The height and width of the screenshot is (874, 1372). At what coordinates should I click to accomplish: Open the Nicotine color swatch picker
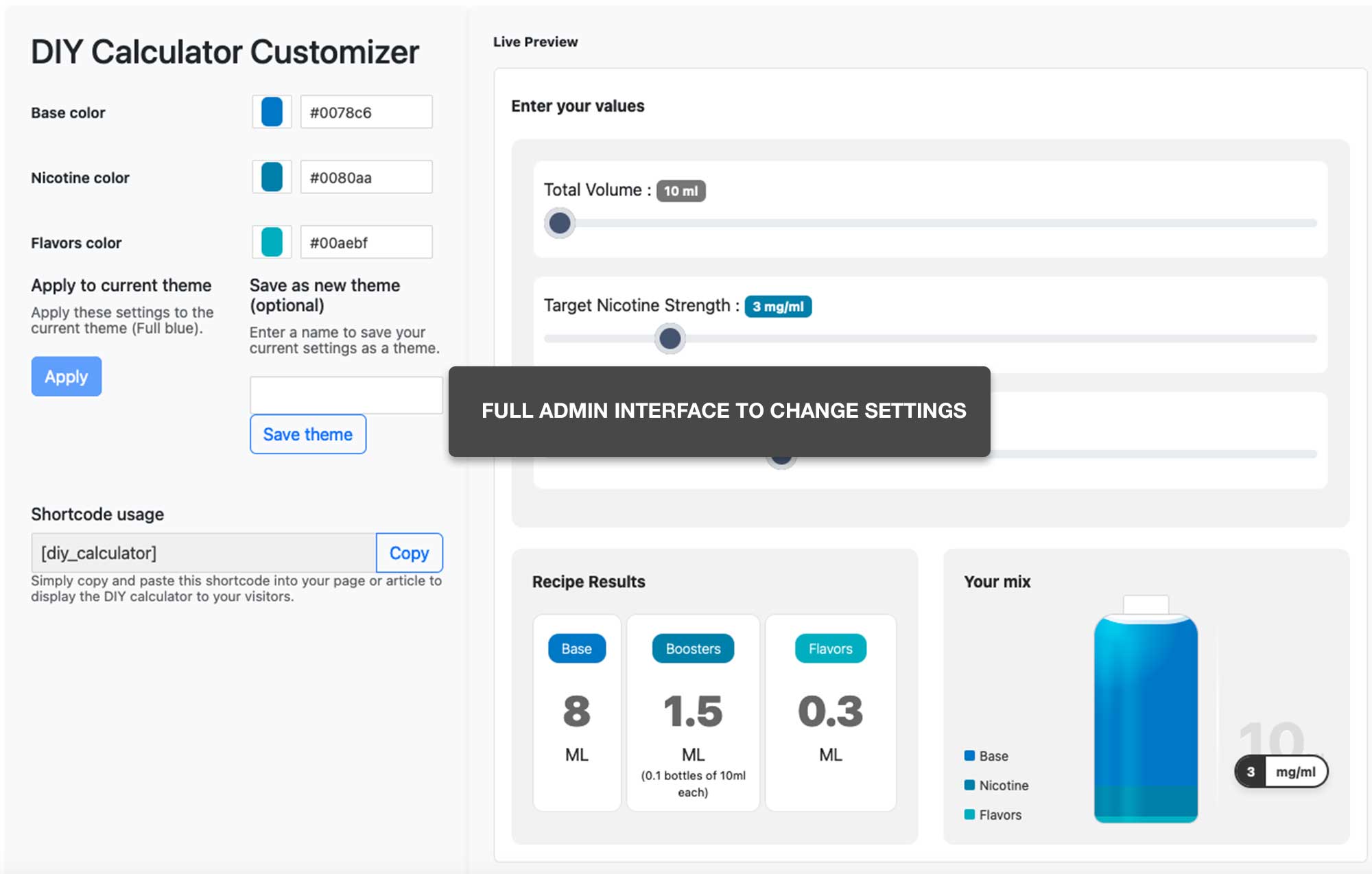coord(272,177)
